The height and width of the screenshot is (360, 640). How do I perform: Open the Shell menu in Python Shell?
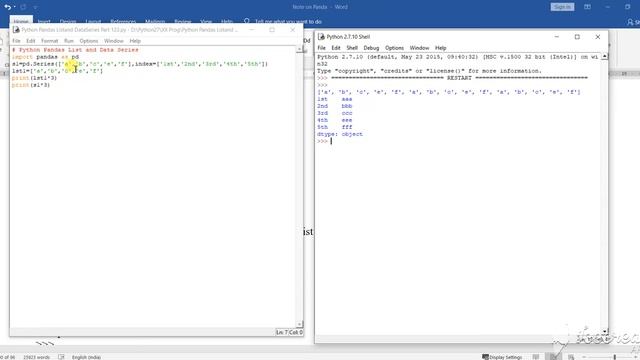coord(352,48)
